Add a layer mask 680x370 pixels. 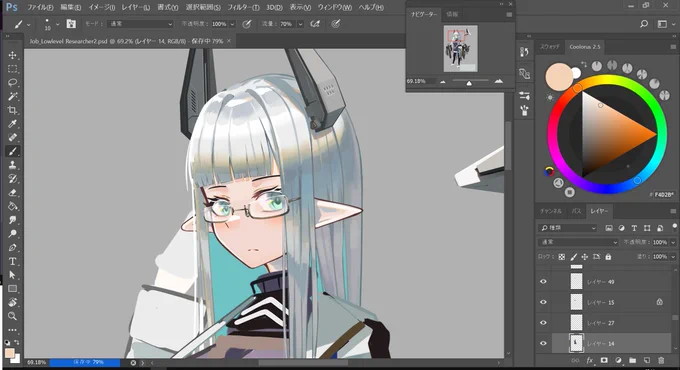604,360
